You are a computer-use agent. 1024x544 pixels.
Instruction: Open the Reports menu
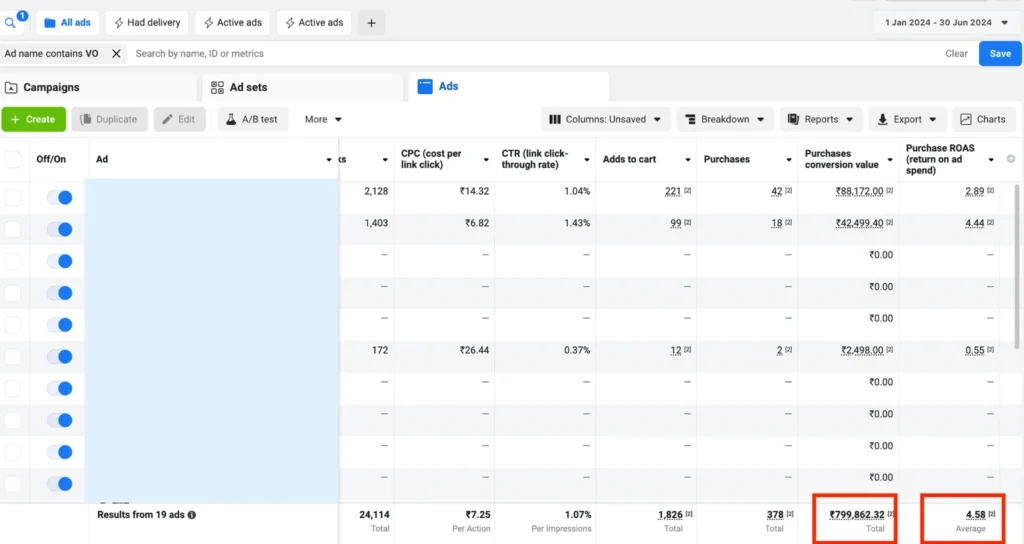[821, 120]
